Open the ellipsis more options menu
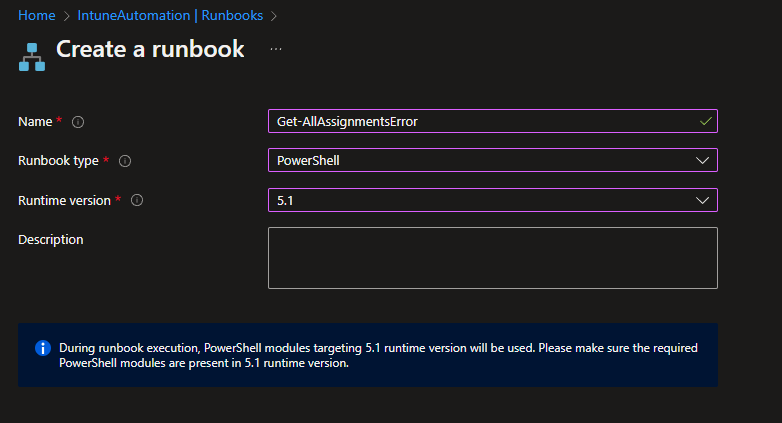The image size is (782, 423). pos(276,49)
